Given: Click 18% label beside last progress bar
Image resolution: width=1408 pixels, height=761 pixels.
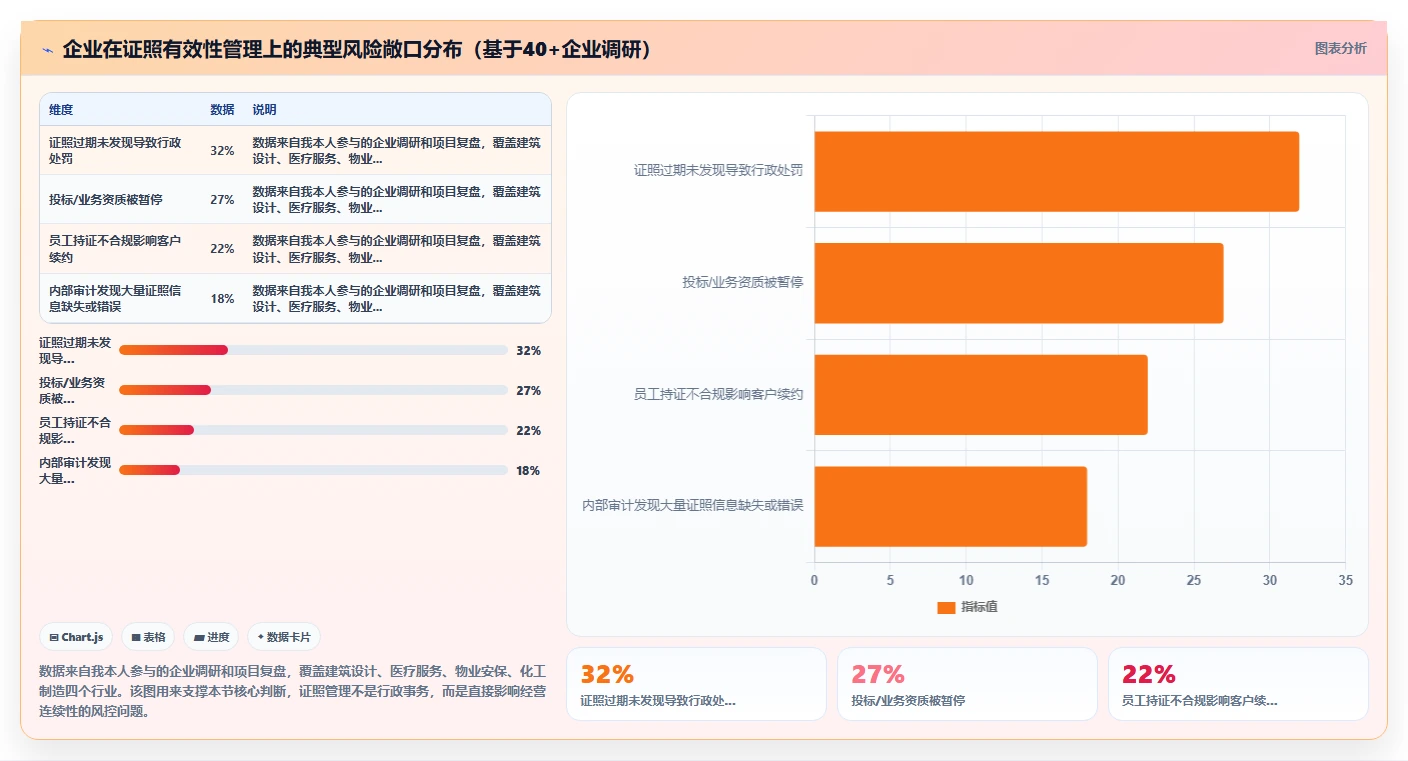Looking at the screenshot, I should pyautogui.click(x=528, y=470).
